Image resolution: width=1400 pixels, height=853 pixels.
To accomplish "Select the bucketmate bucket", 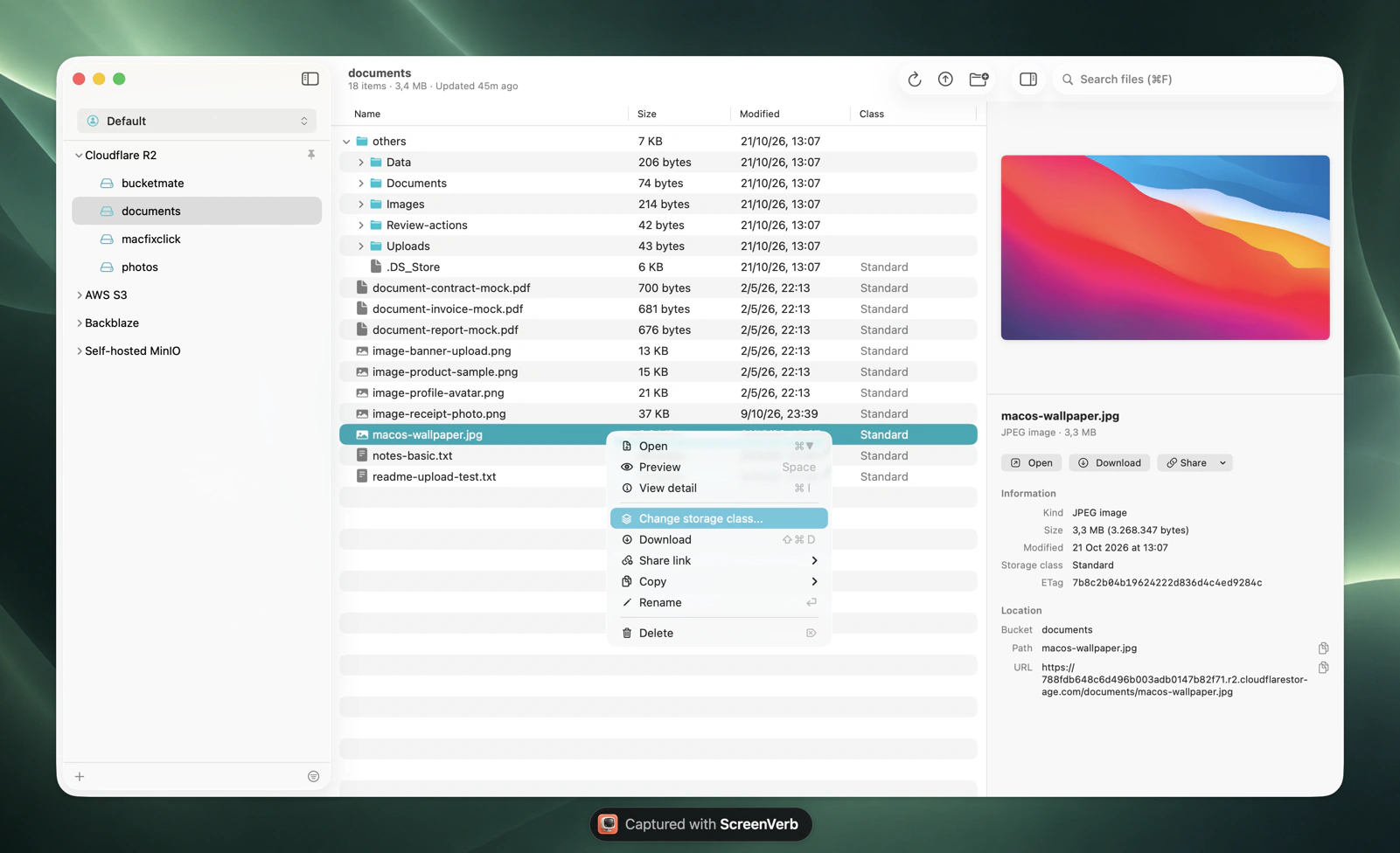I will click(x=197, y=183).
